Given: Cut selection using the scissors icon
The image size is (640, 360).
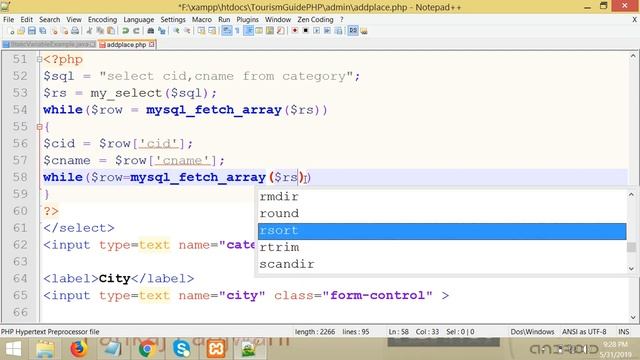Looking at the screenshot, I should (89, 31).
